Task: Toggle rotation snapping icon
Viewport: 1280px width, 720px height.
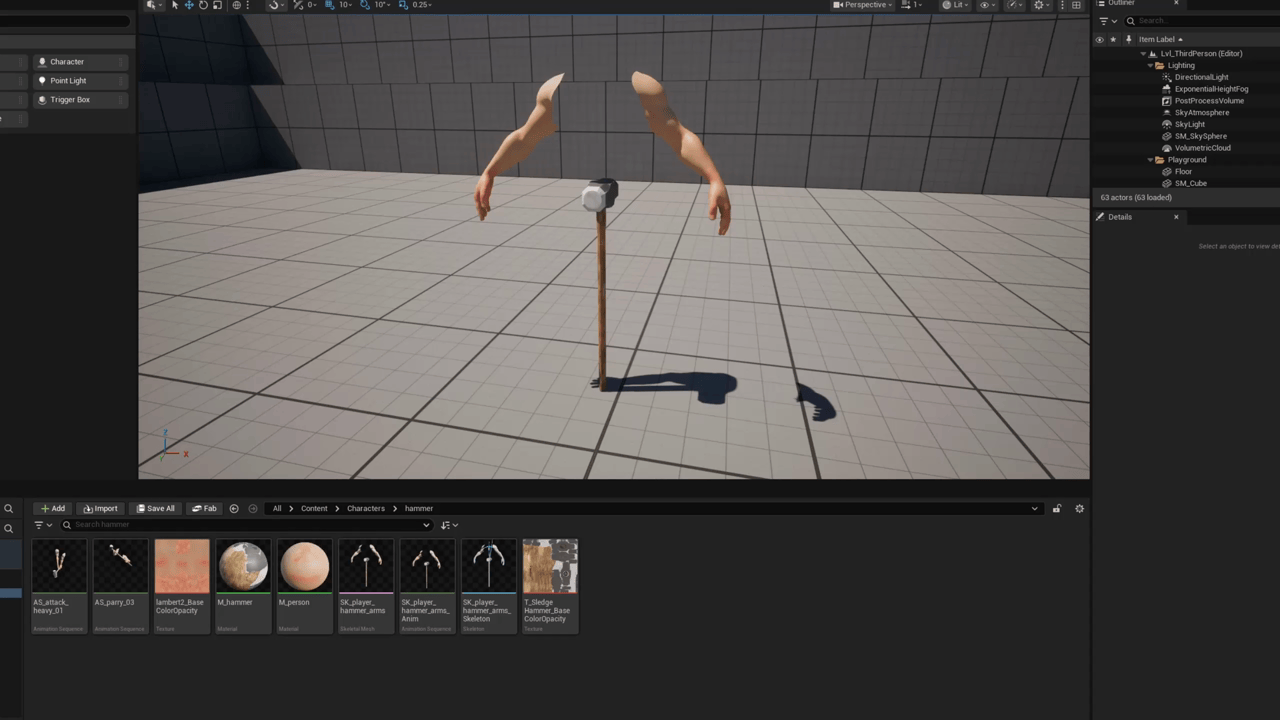Action: 365,5
